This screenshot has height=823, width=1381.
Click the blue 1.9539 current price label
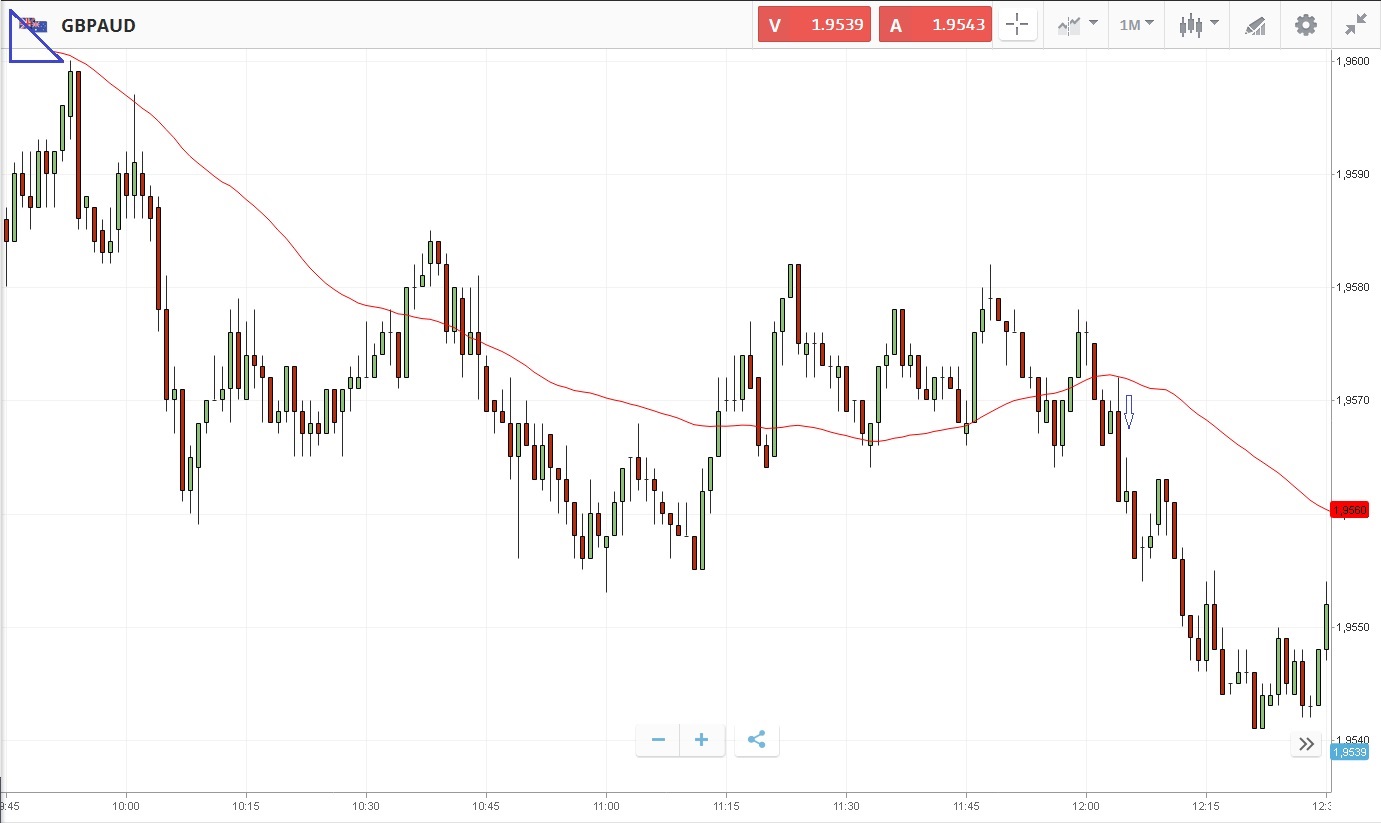click(1349, 752)
